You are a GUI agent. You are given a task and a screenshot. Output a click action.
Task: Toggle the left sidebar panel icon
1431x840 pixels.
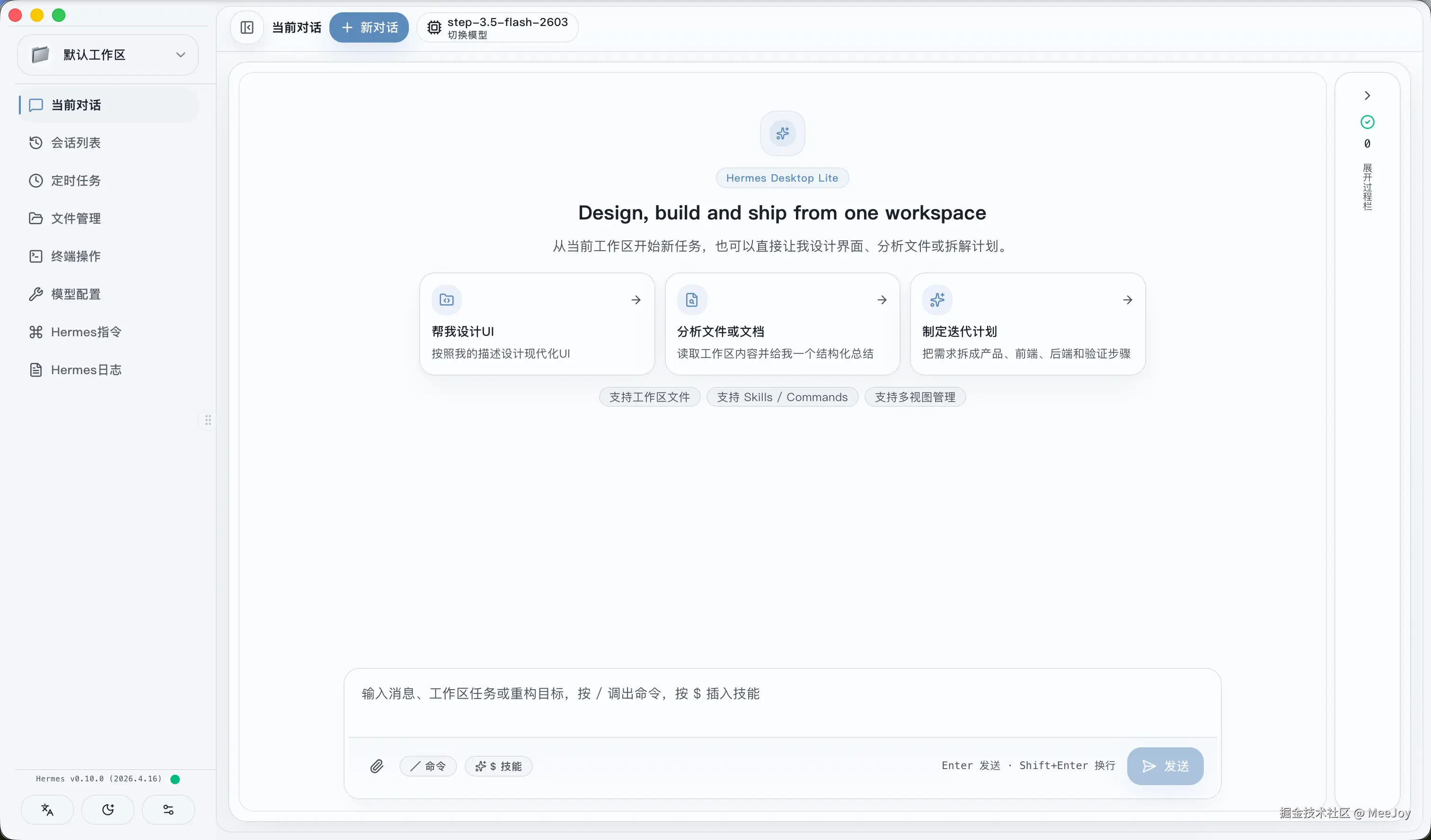(247, 27)
